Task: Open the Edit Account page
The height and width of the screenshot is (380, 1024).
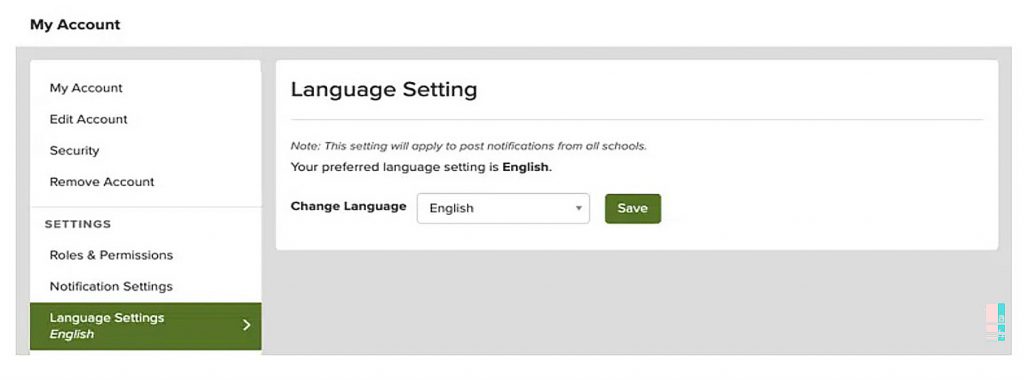Action: [x=89, y=119]
